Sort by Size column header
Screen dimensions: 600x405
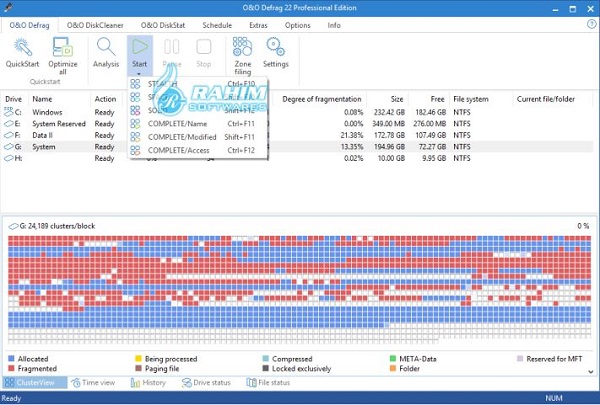click(397, 99)
